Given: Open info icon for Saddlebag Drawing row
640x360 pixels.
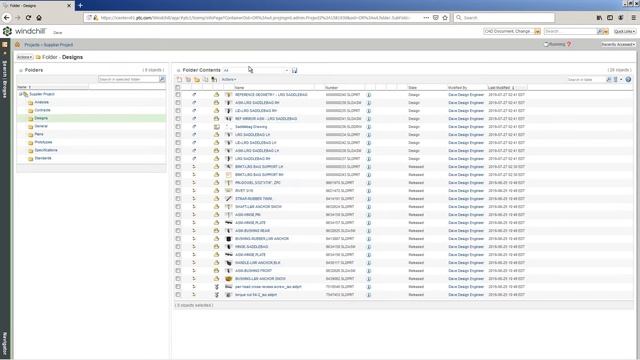Looking at the screenshot, I should pyautogui.click(x=369, y=127).
